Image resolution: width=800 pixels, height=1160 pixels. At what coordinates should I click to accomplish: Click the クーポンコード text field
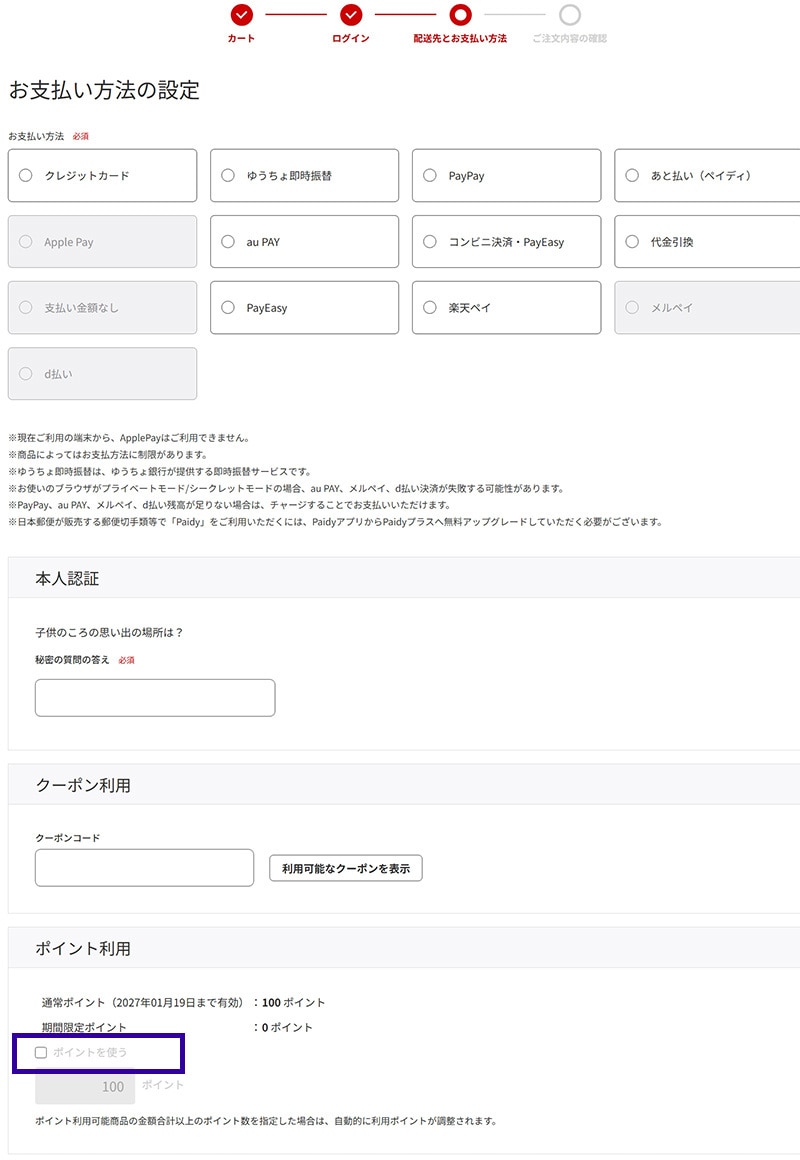[x=144, y=868]
